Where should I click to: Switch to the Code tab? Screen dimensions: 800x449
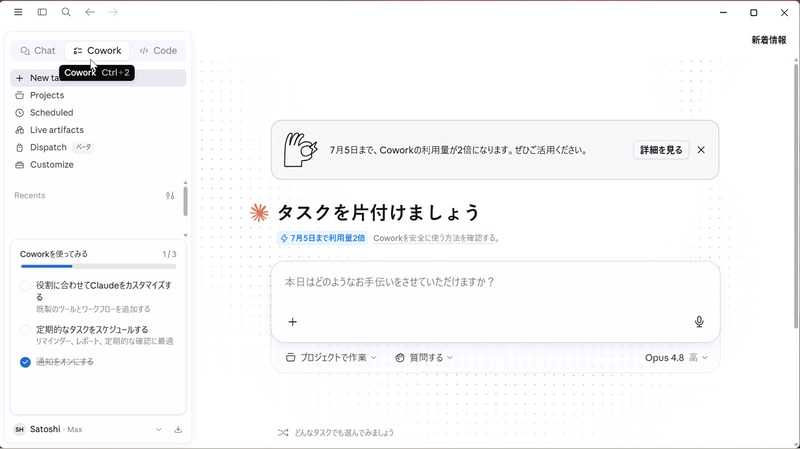click(x=158, y=51)
